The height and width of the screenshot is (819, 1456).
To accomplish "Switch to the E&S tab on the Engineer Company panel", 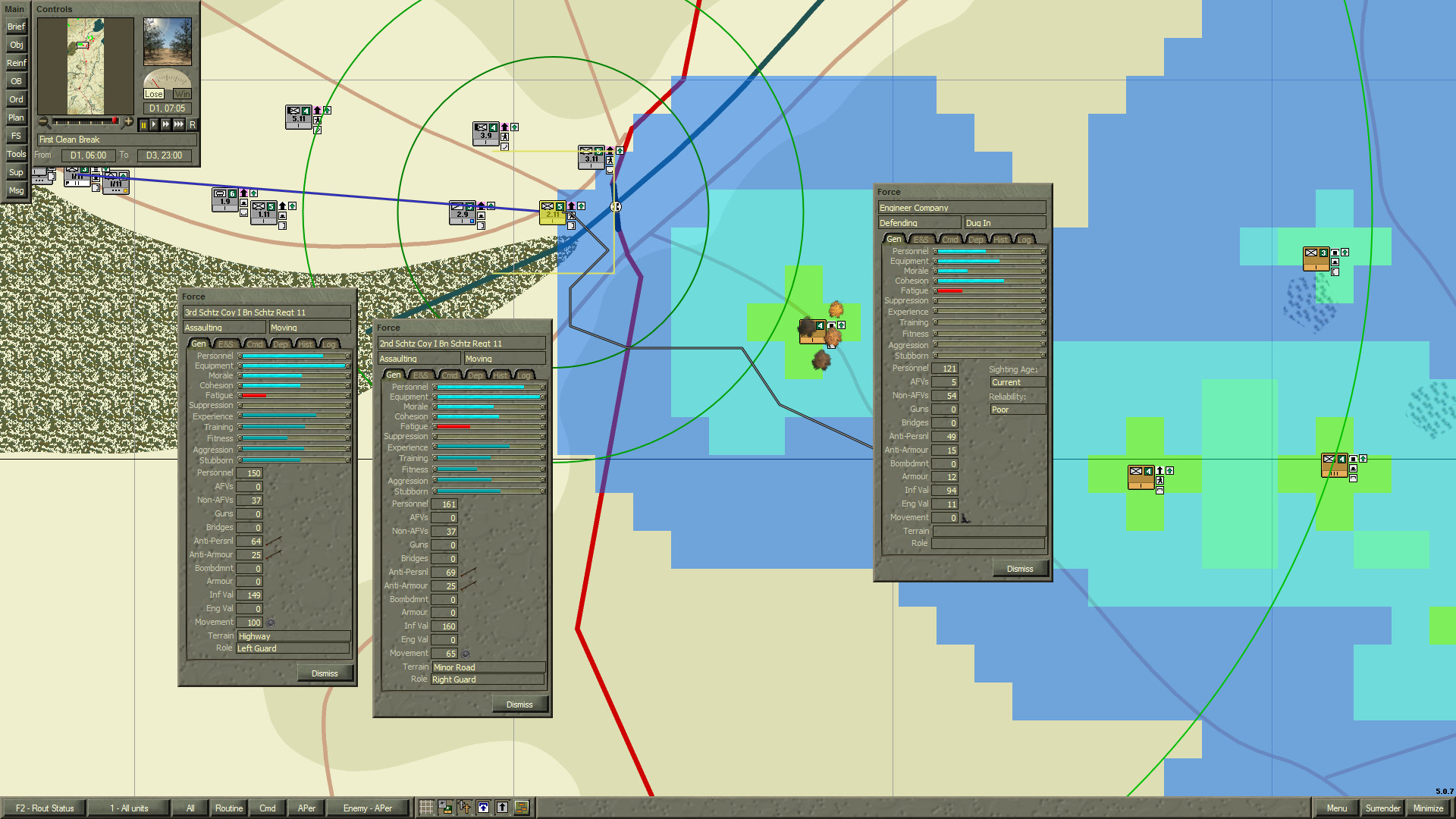I will pyautogui.click(x=920, y=239).
